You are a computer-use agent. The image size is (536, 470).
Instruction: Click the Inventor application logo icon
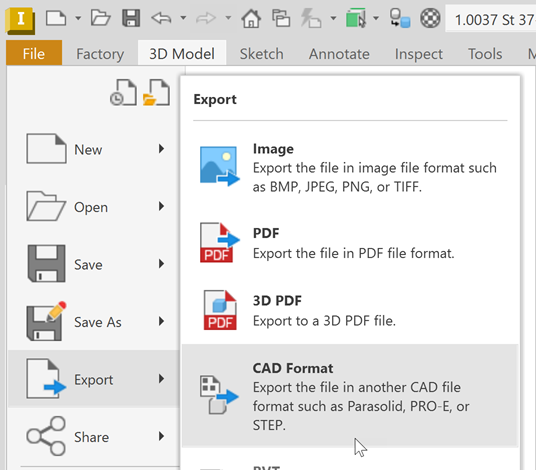pos(20,20)
